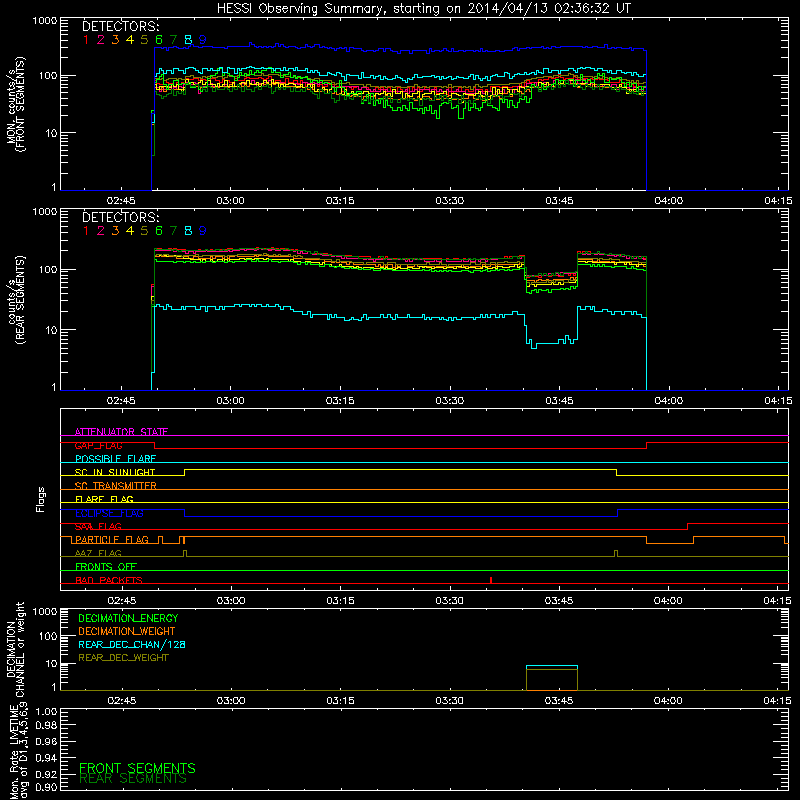The image size is (800, 800).
Task: Click the vertical Flags axis title
Action: 41,499
